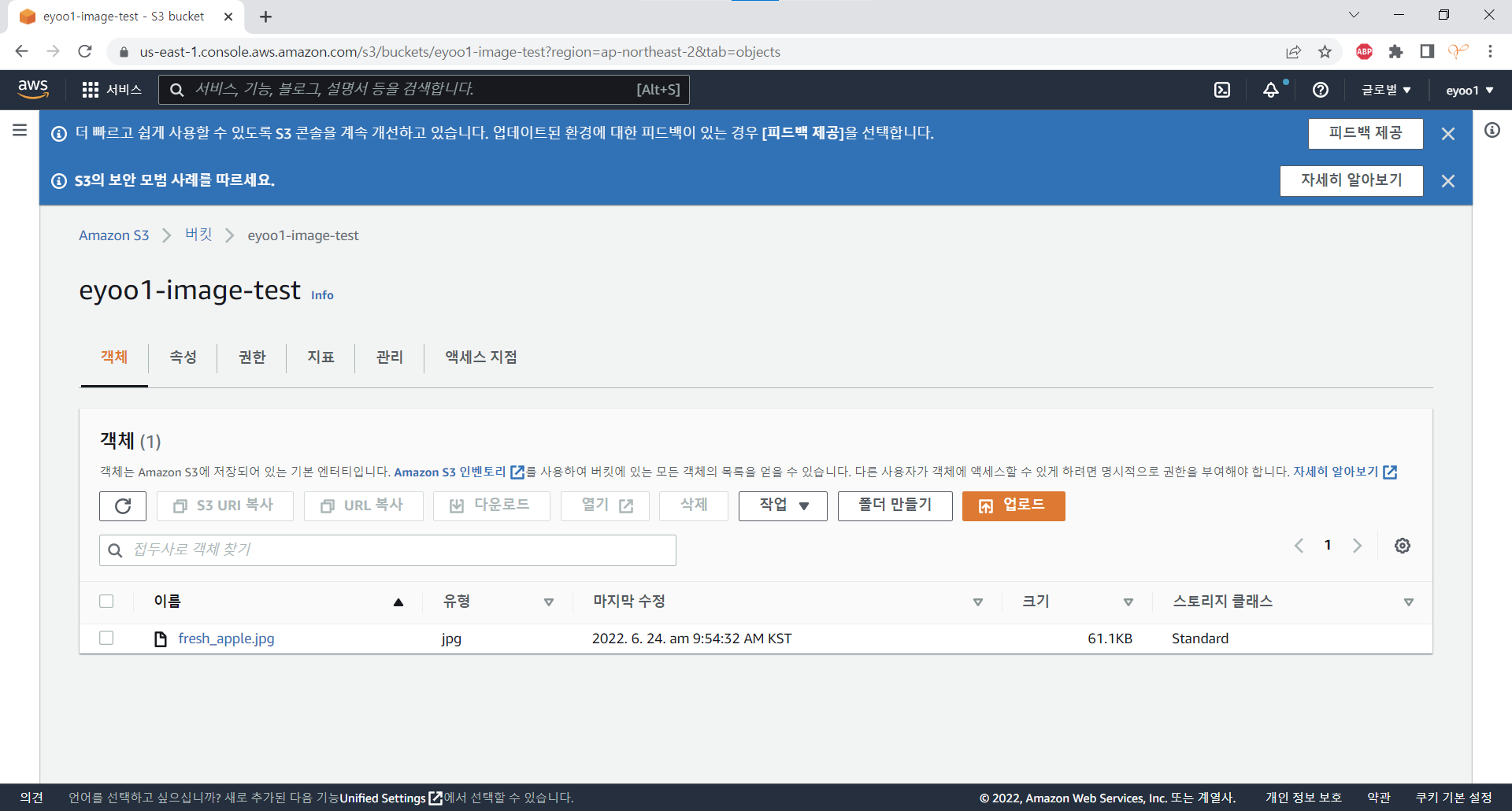The image size is (1512, 811).
Task: Open Unified Settings footer link
Action: coord(391,798)
